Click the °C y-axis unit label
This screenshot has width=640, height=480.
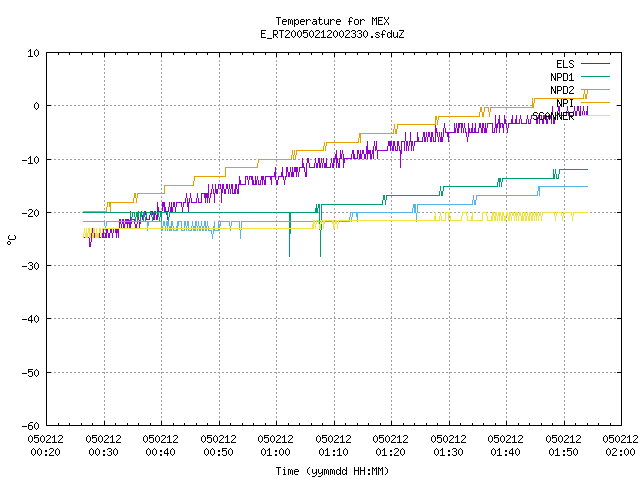(11, 240)
